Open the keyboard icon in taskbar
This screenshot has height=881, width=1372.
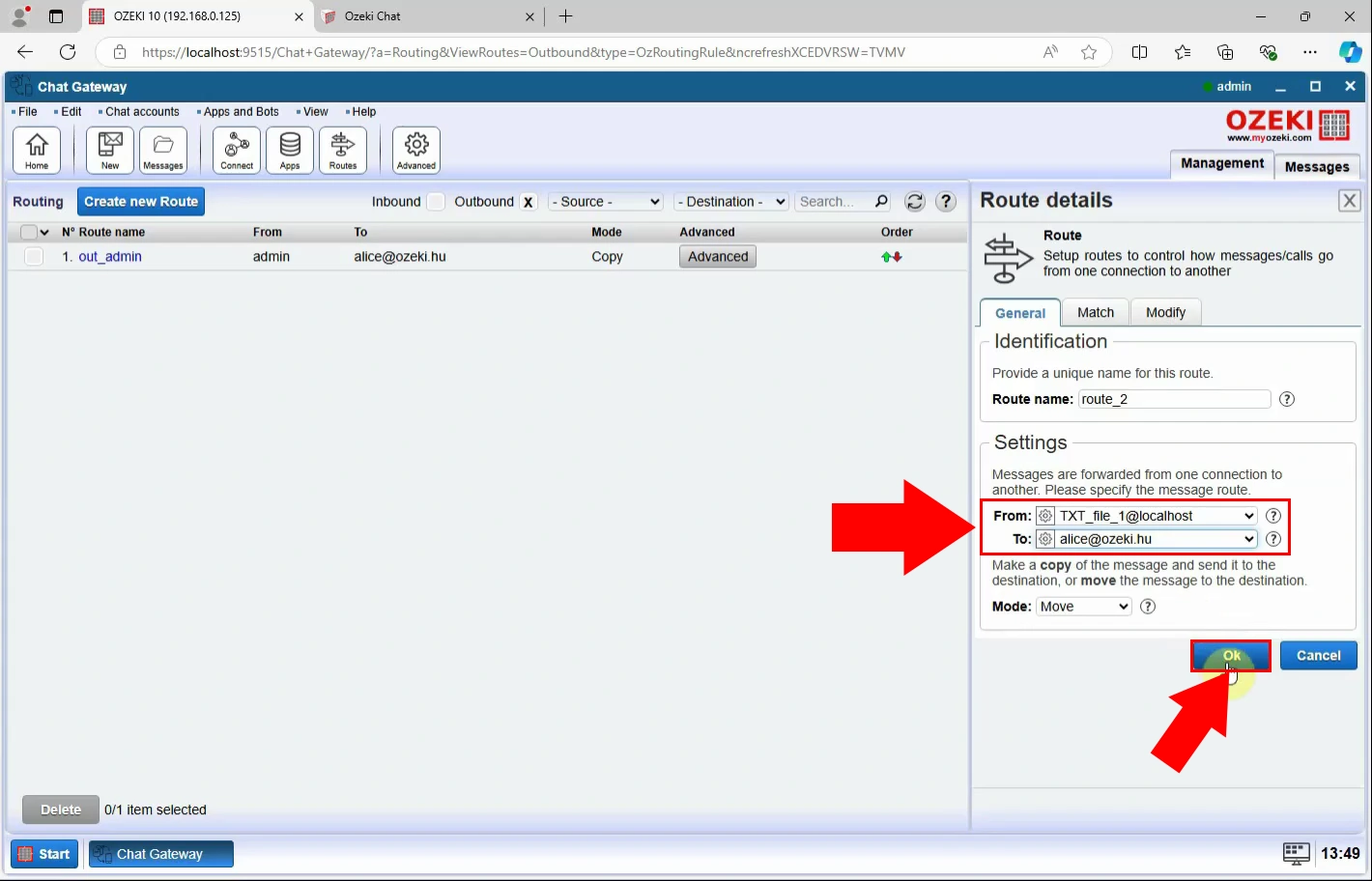(1297, 853)
